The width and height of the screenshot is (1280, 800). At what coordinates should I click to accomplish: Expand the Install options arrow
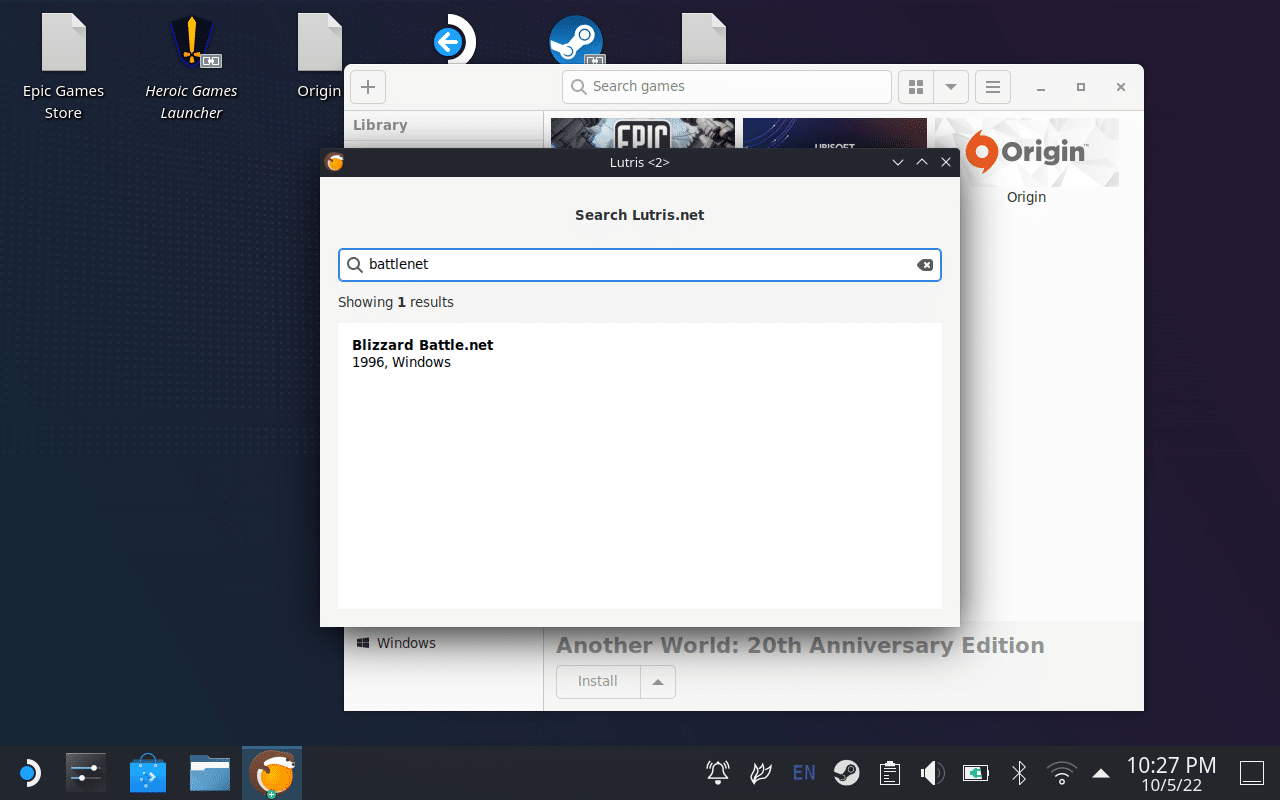pos(658,681)
